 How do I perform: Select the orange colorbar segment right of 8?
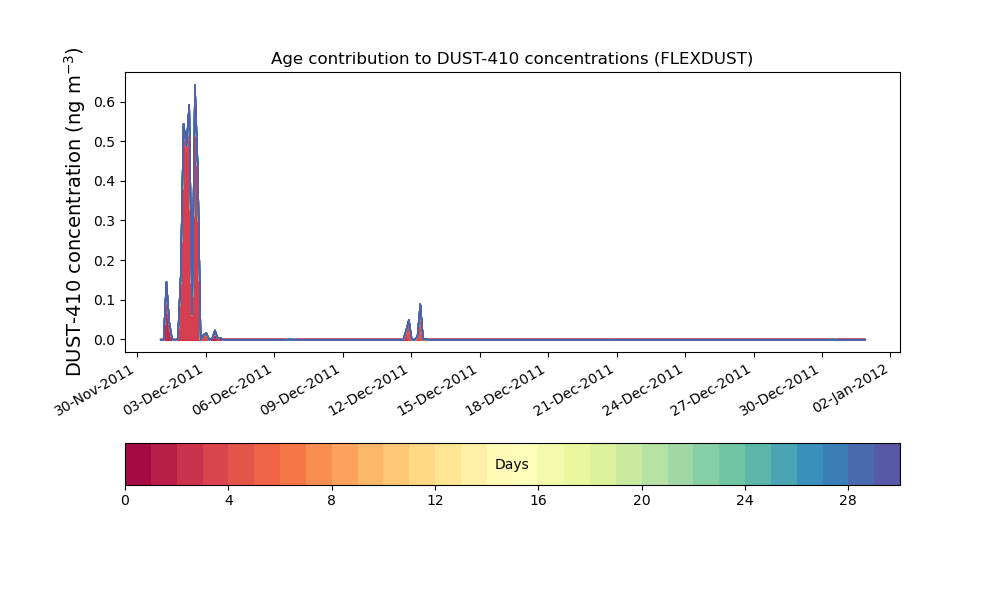click(344, 464)
